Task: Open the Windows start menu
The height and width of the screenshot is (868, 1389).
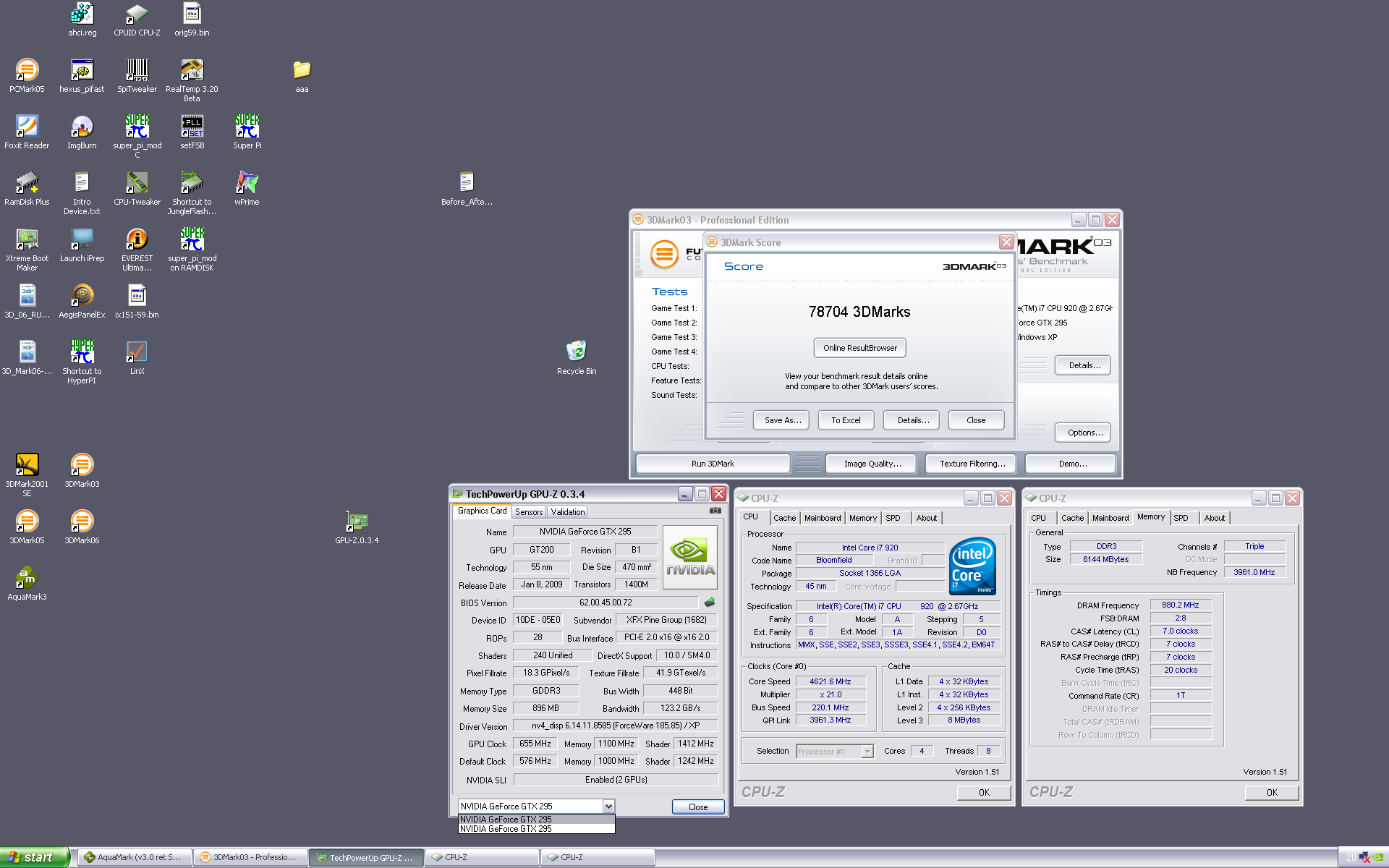Action: pos(34,857)
